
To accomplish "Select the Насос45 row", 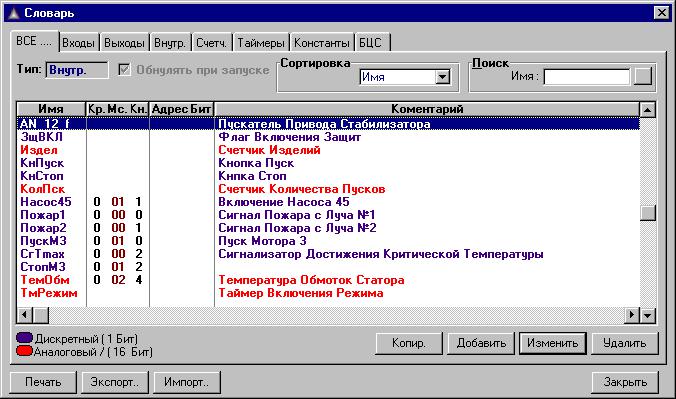I will 328,202.
